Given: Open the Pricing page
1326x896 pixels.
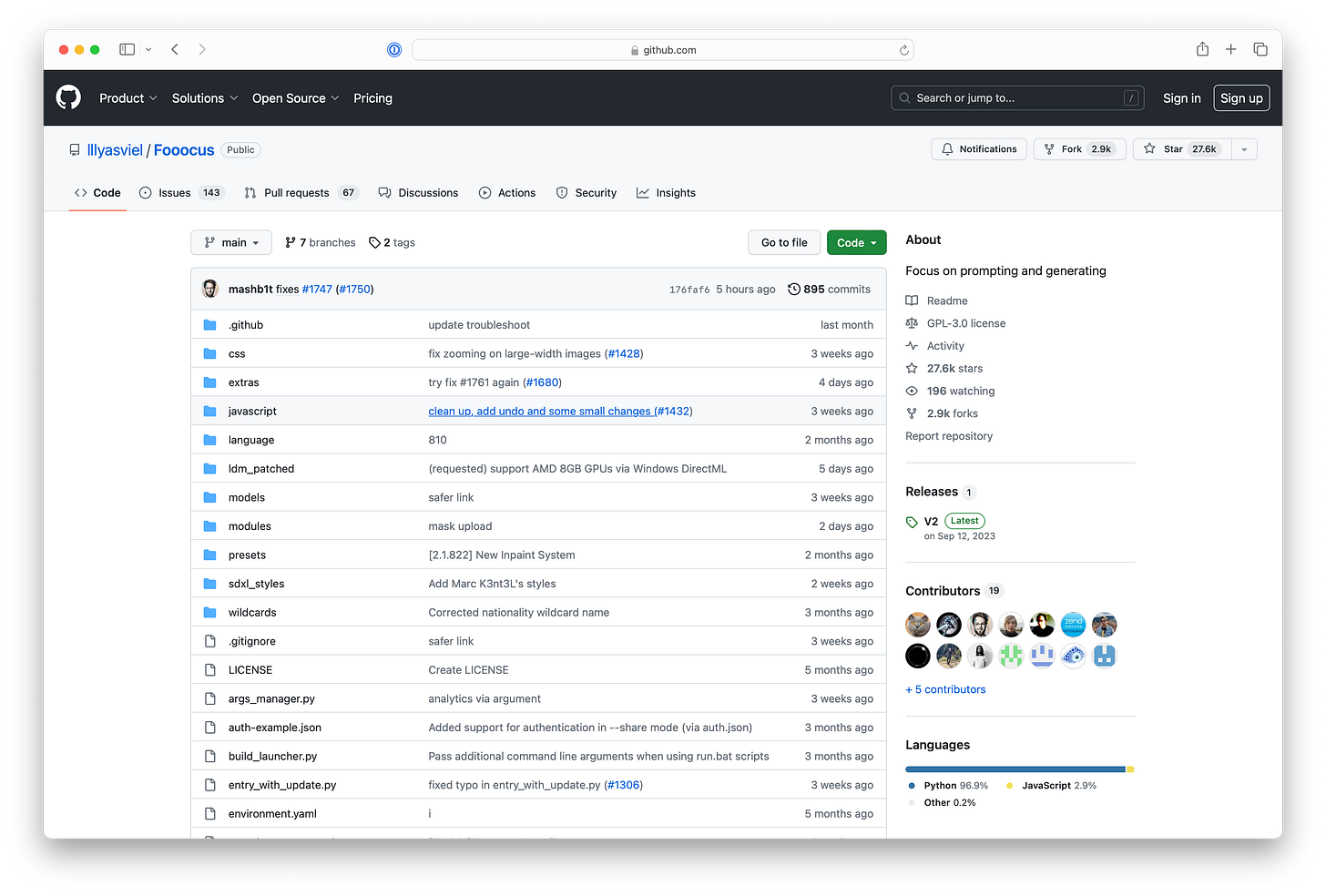Looking at the screenshot, I should (372, 98).
